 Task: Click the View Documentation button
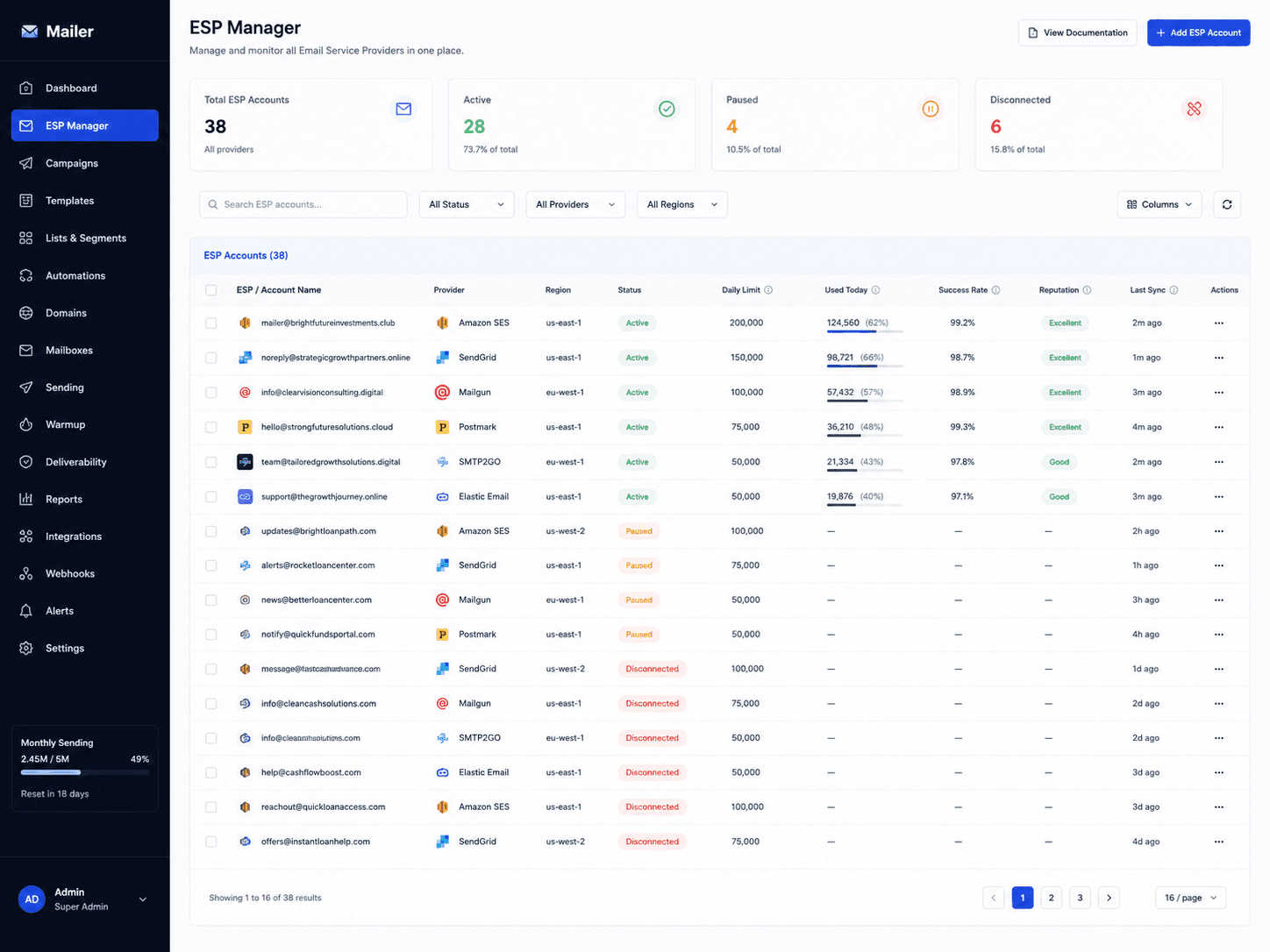pos(1077,32)
